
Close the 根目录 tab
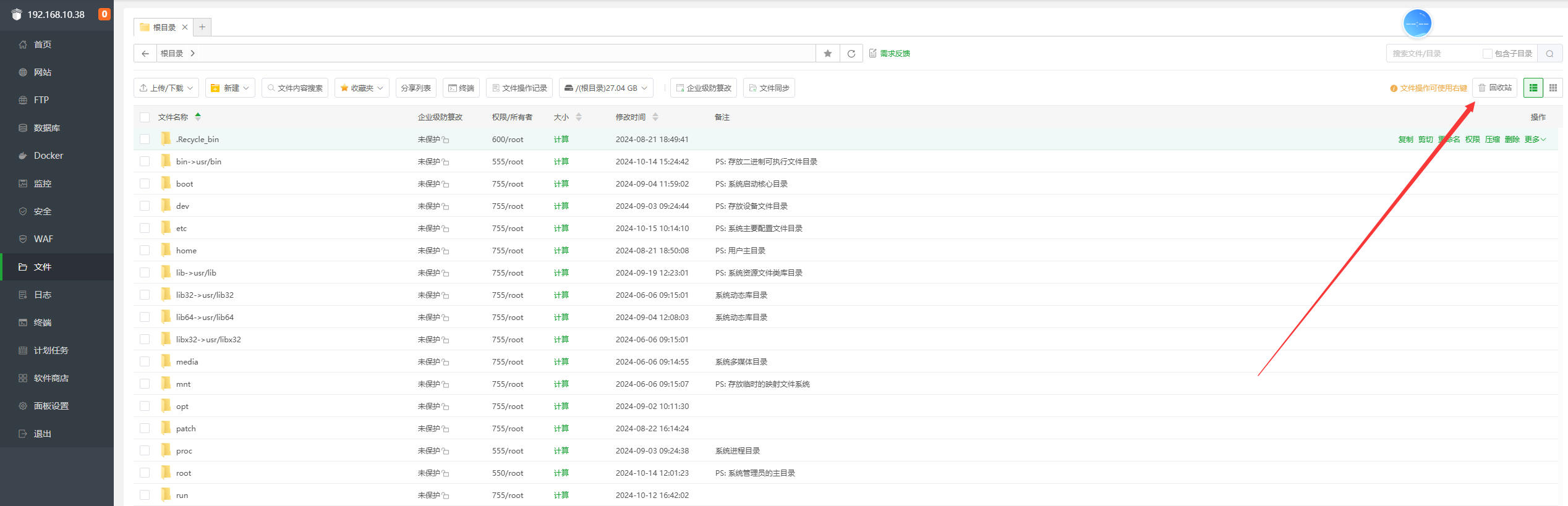[x=185, y=27]
